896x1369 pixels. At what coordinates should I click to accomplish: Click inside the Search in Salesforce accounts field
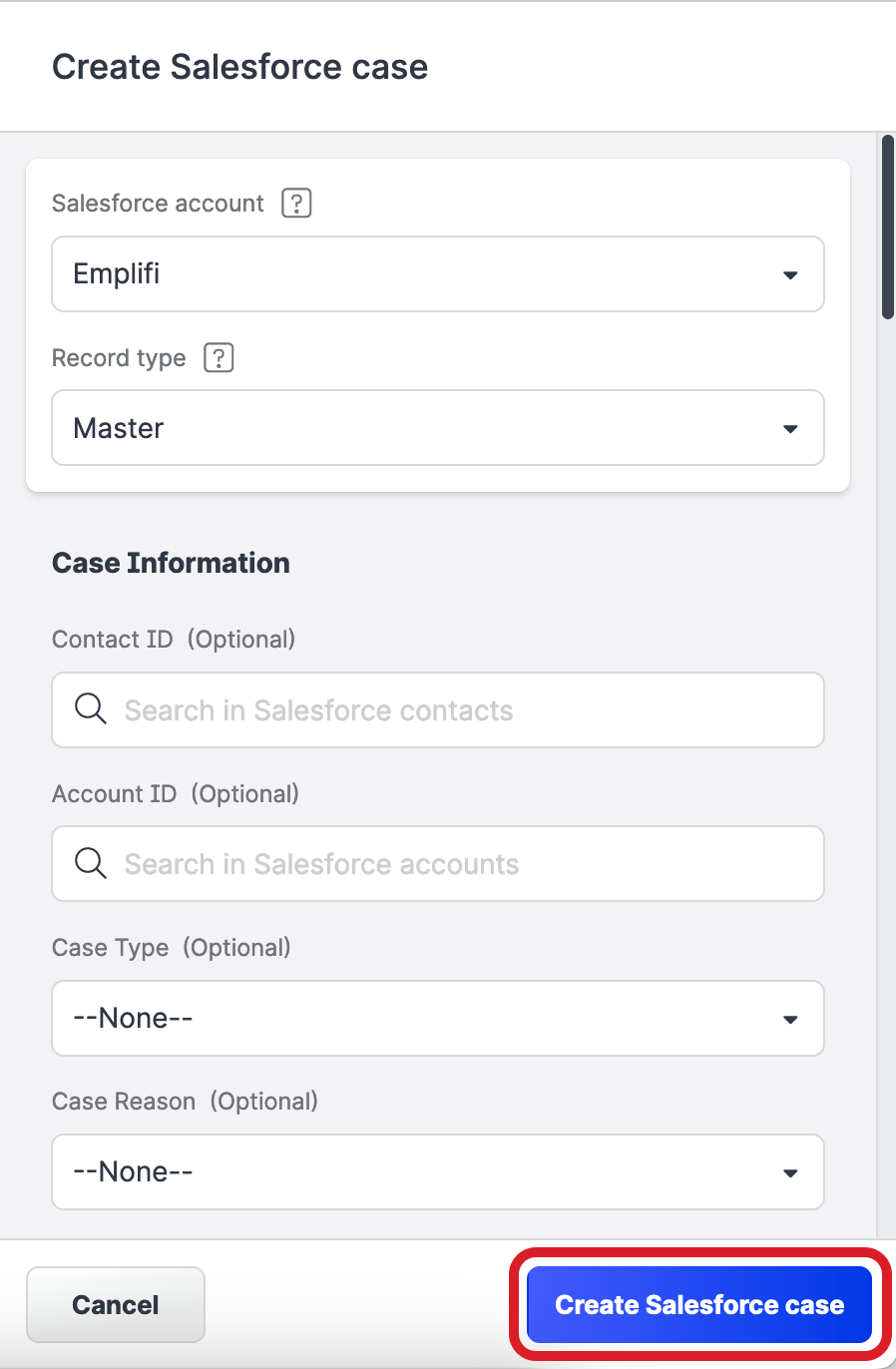[x=438, y=863]
